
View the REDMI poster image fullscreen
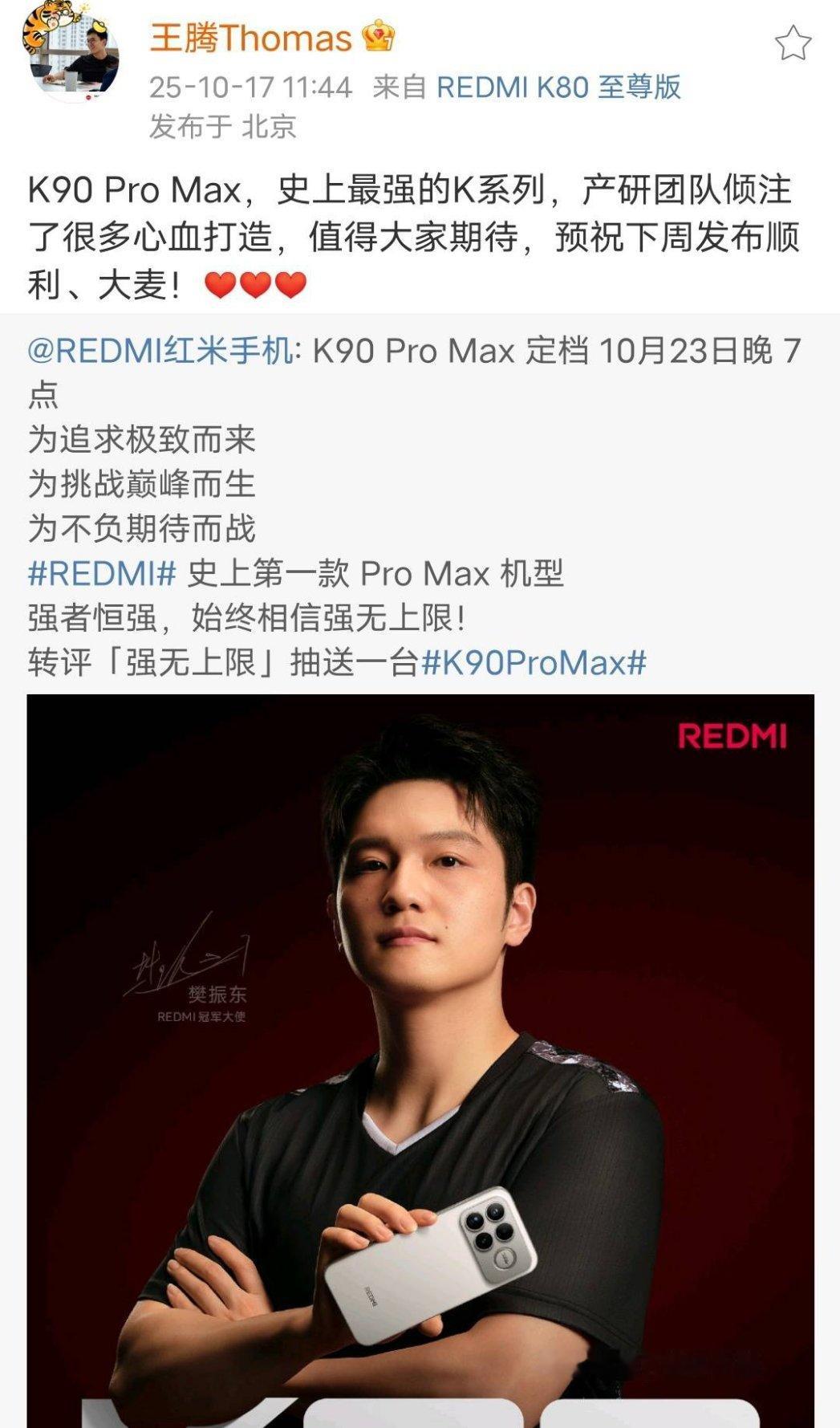(420, 1060)
